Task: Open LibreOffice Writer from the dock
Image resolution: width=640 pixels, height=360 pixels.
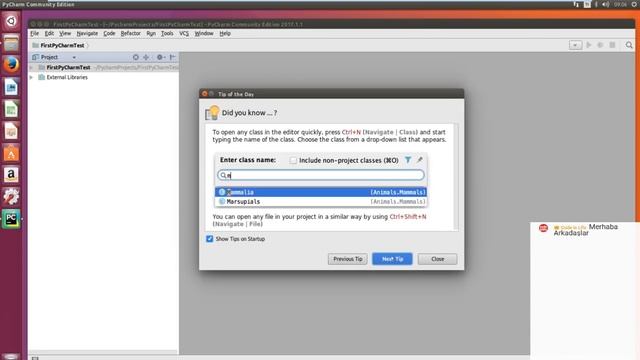Action: (x=11, y=87)
